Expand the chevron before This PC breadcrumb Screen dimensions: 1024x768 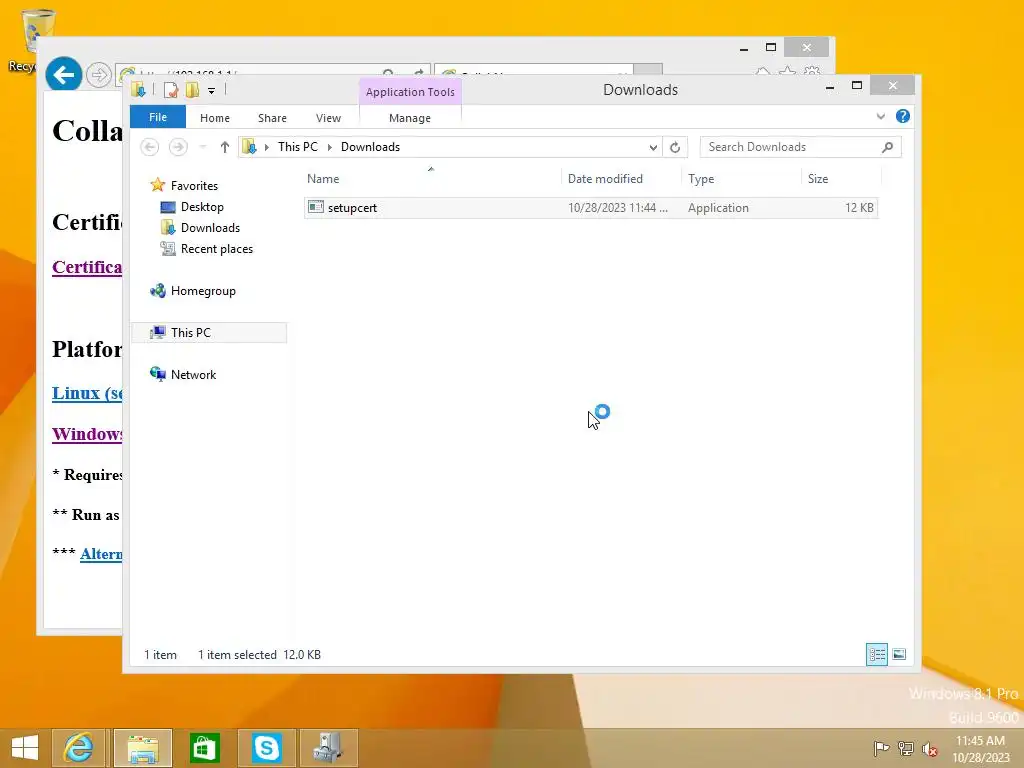point(266,147)
